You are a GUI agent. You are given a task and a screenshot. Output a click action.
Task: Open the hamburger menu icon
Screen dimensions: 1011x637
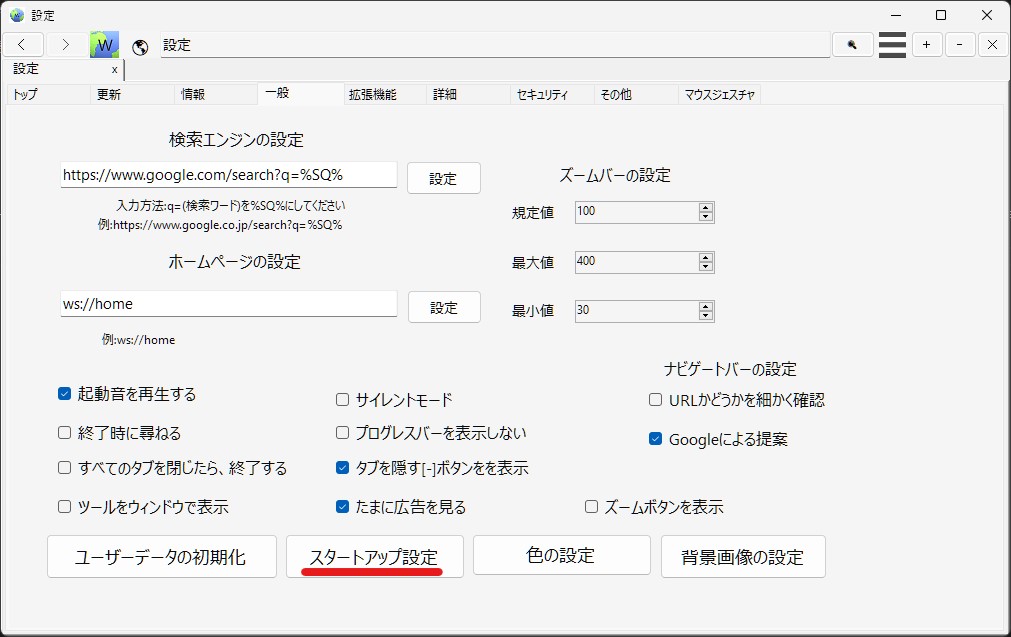[892, 44]
